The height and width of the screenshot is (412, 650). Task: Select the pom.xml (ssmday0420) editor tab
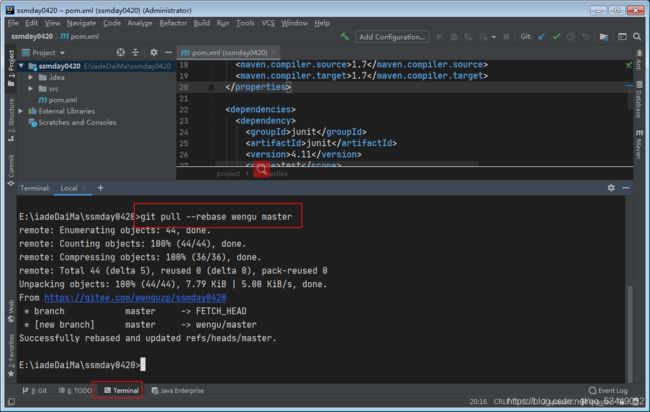[229, 53]
